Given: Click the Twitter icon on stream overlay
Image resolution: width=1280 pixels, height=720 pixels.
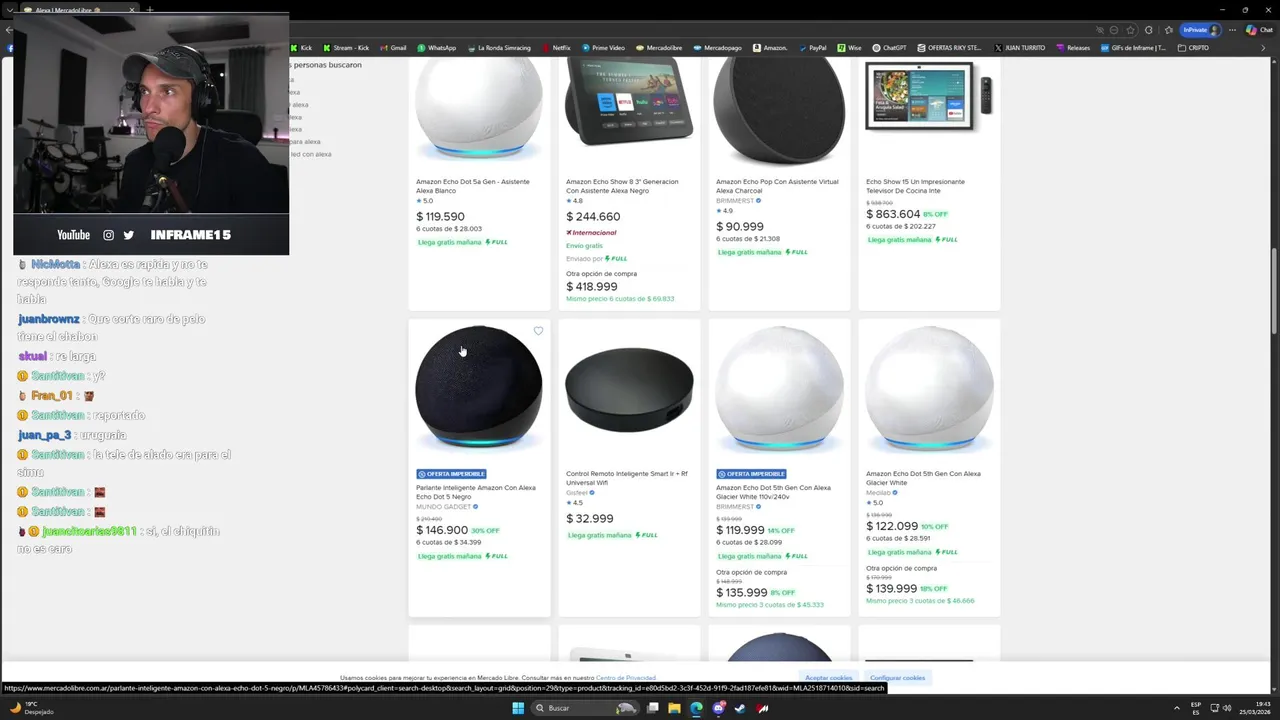Looking at the screenshot, I should (129, 235).
